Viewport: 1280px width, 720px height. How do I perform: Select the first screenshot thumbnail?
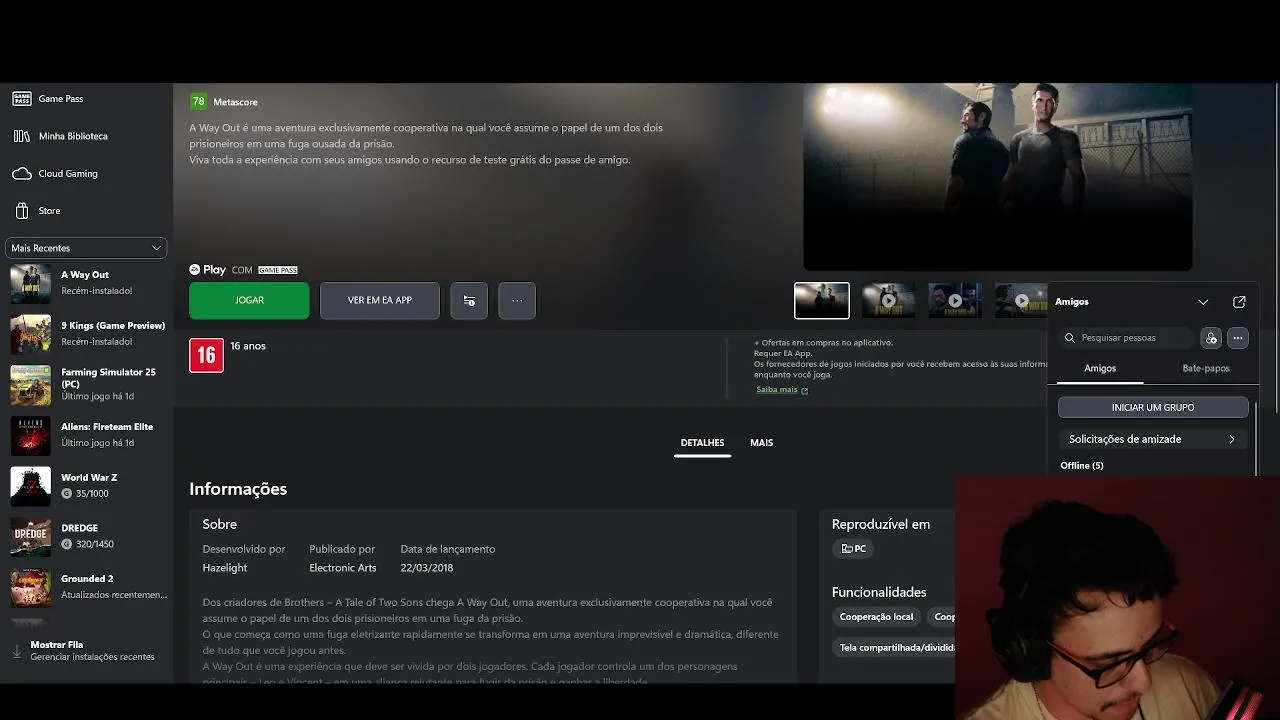coord(822,300)
